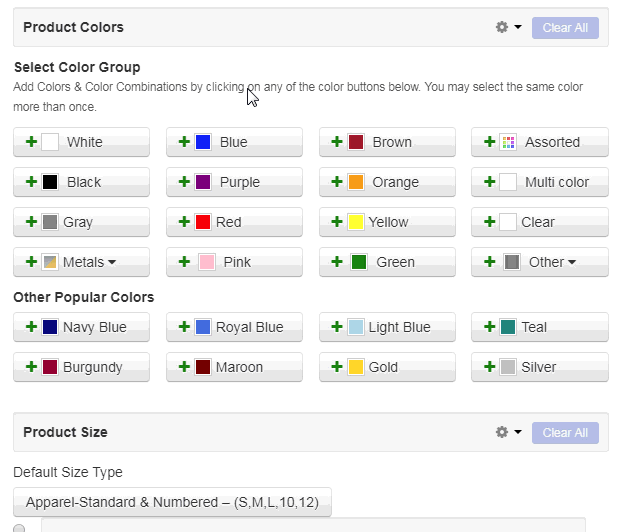620x532 pixels.
Task: Click the green plus icon beside Teal
Action: [490, 327]
